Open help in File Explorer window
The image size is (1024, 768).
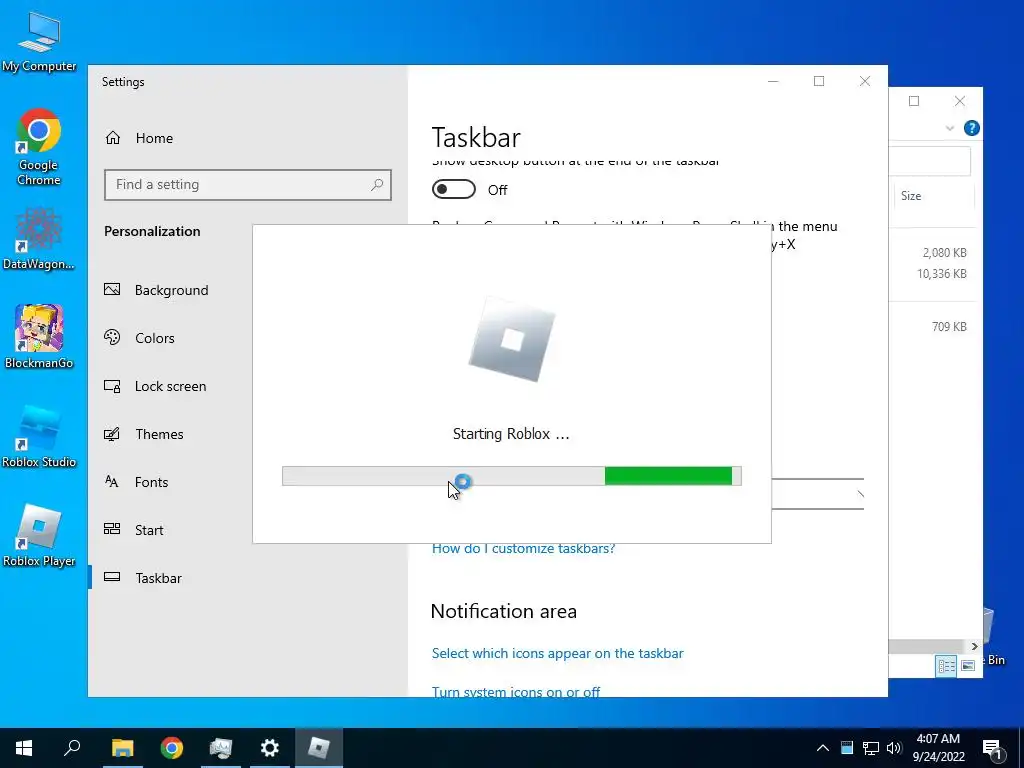(x=972, y=128)
